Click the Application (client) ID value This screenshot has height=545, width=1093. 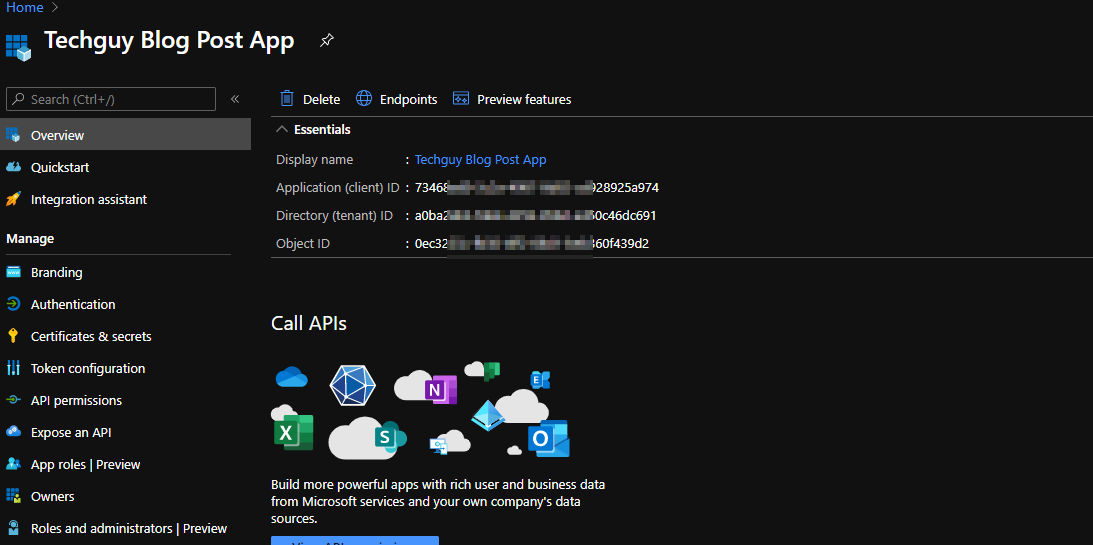click(x=537, y=187)
